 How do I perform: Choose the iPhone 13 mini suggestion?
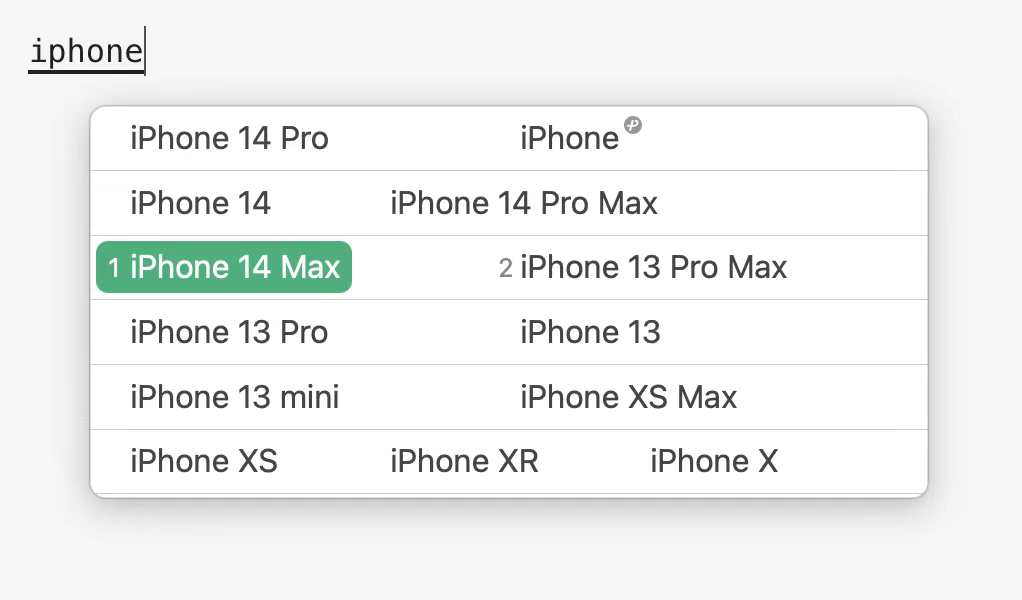(x=234, y=397)
